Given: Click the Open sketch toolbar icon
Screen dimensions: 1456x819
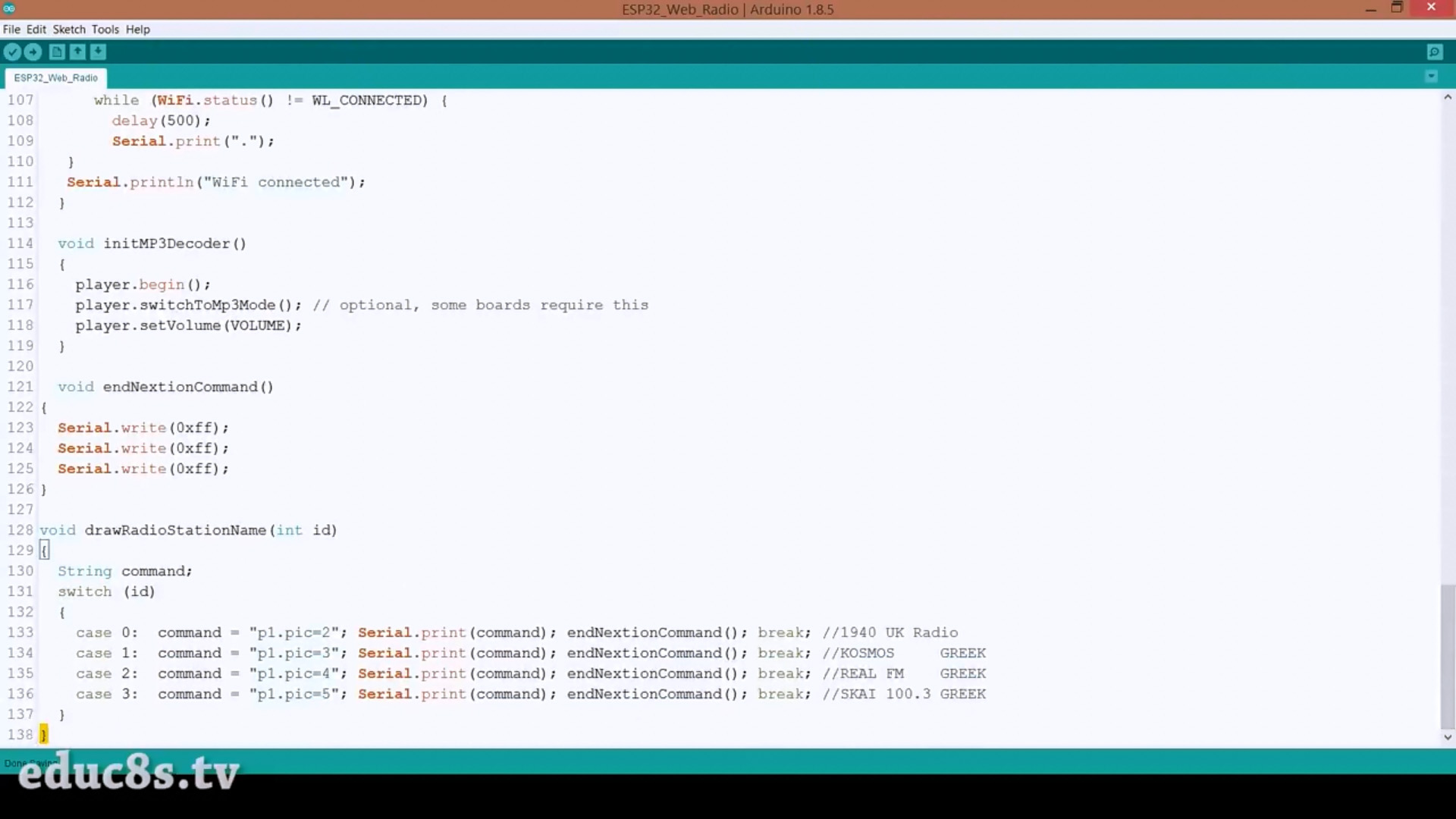Looking at the screenshot, I should coord(77,52).
